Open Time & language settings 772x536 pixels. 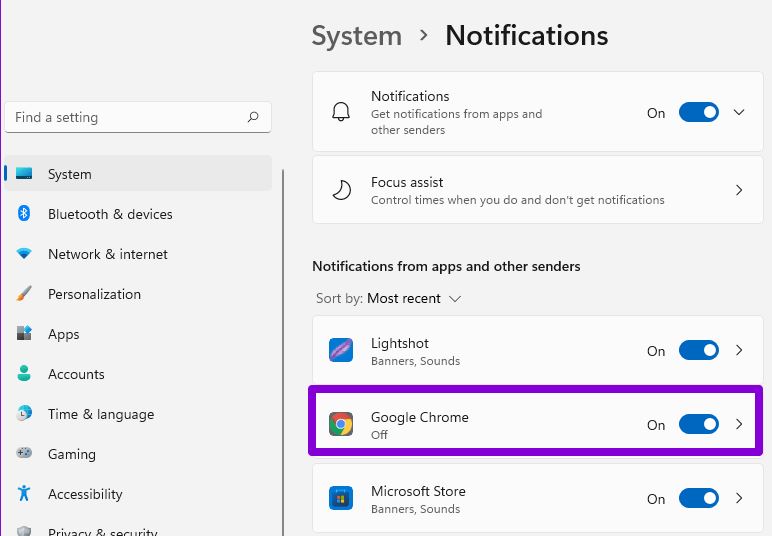tap(138, 413)
